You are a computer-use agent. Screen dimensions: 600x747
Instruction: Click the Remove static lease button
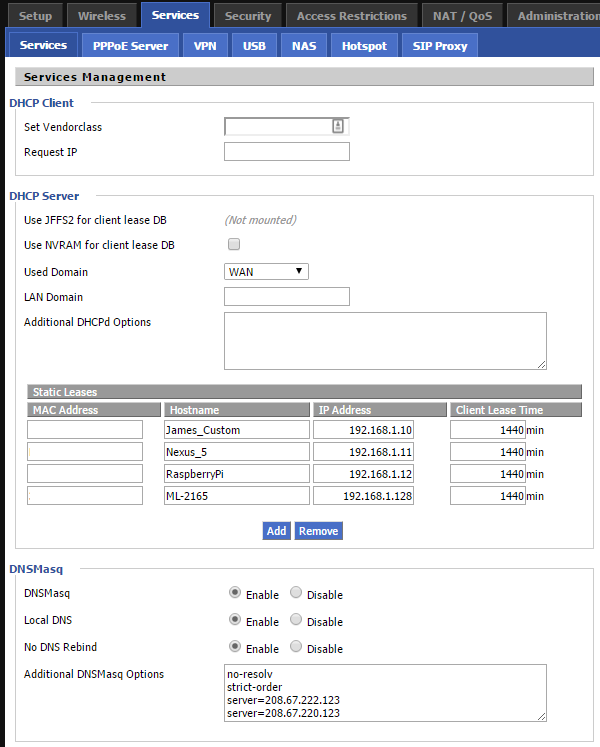pyautogui.click(x=318, y=531)
